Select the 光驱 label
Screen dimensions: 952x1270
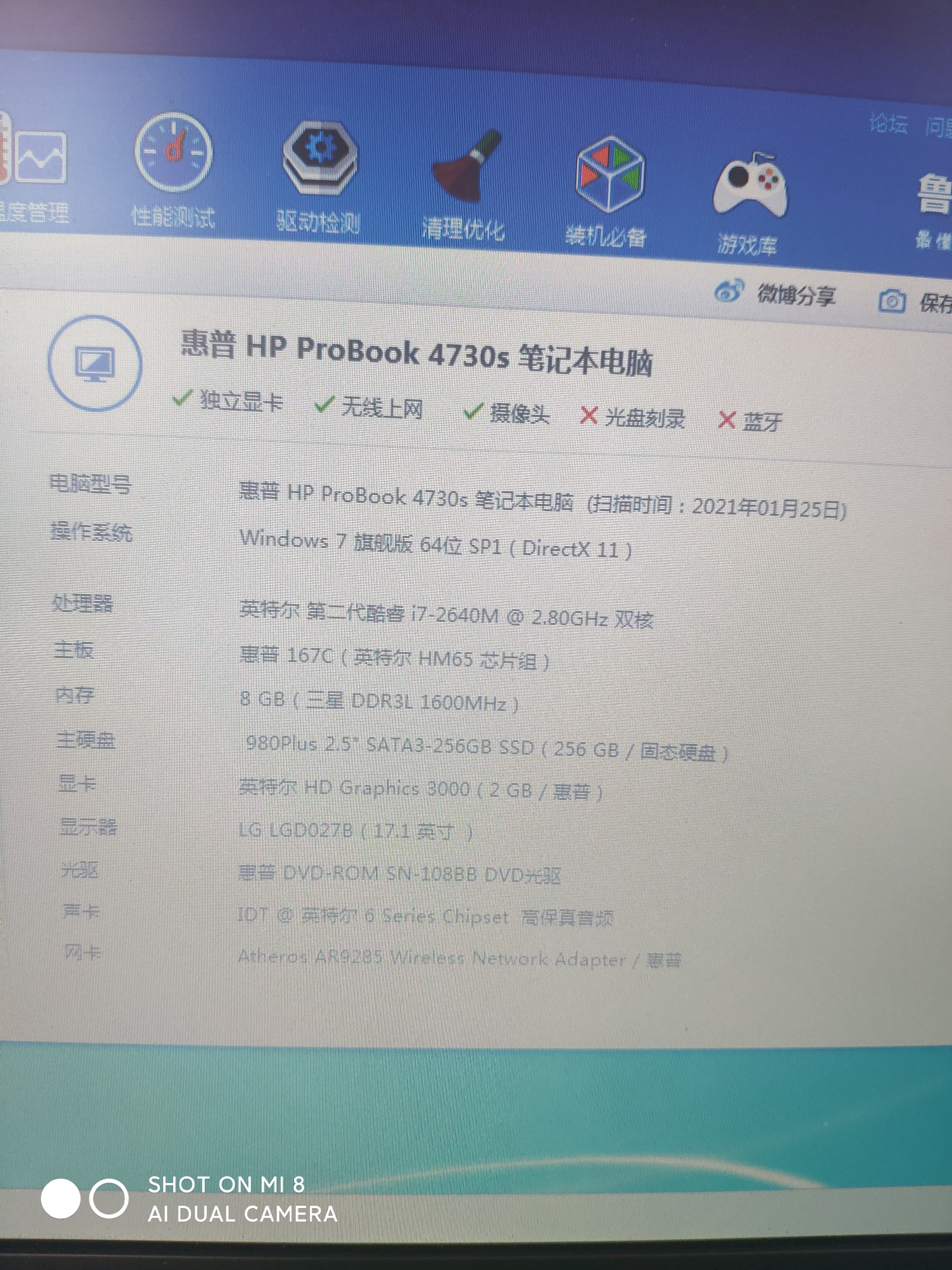tap(80, 870)
